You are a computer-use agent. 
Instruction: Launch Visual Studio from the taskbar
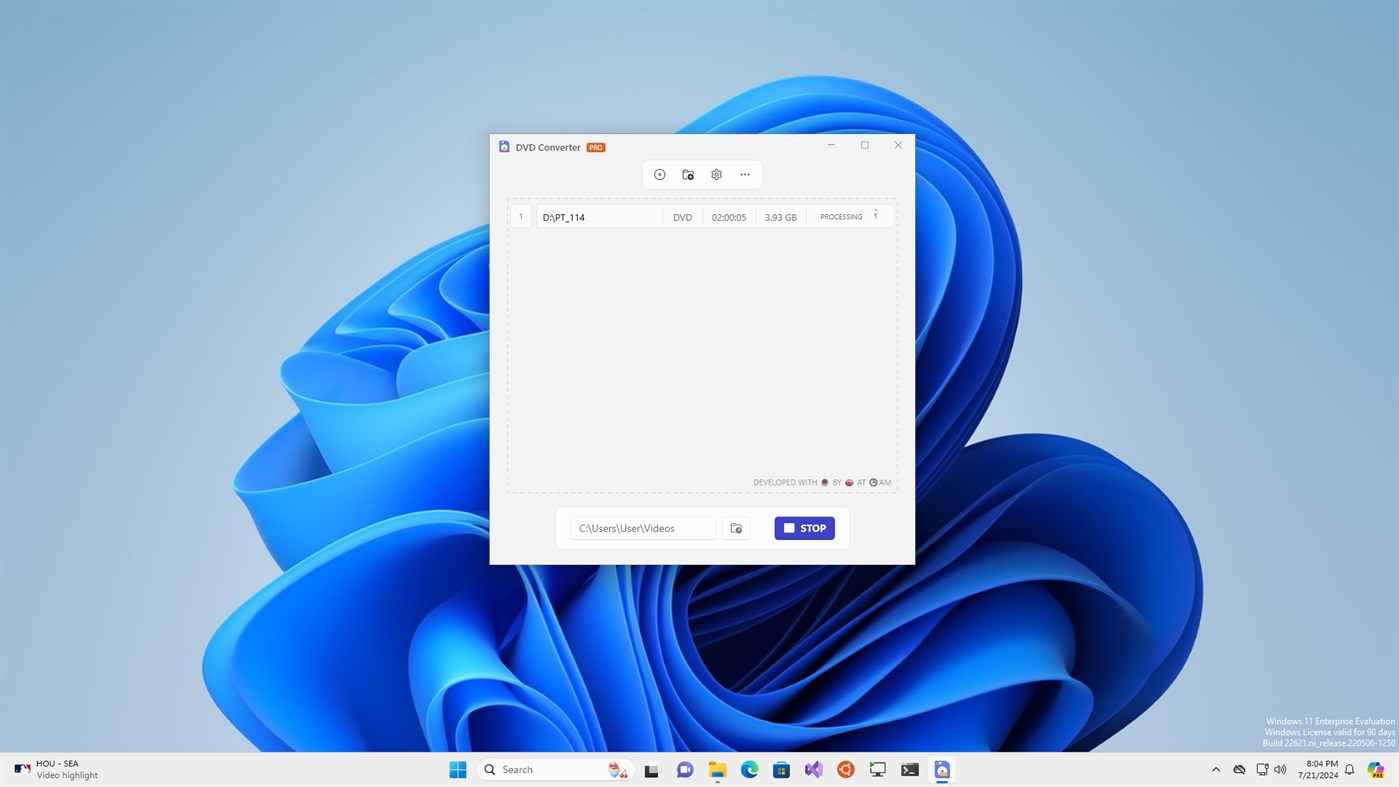pyautogui.click(x=813, y=769)
